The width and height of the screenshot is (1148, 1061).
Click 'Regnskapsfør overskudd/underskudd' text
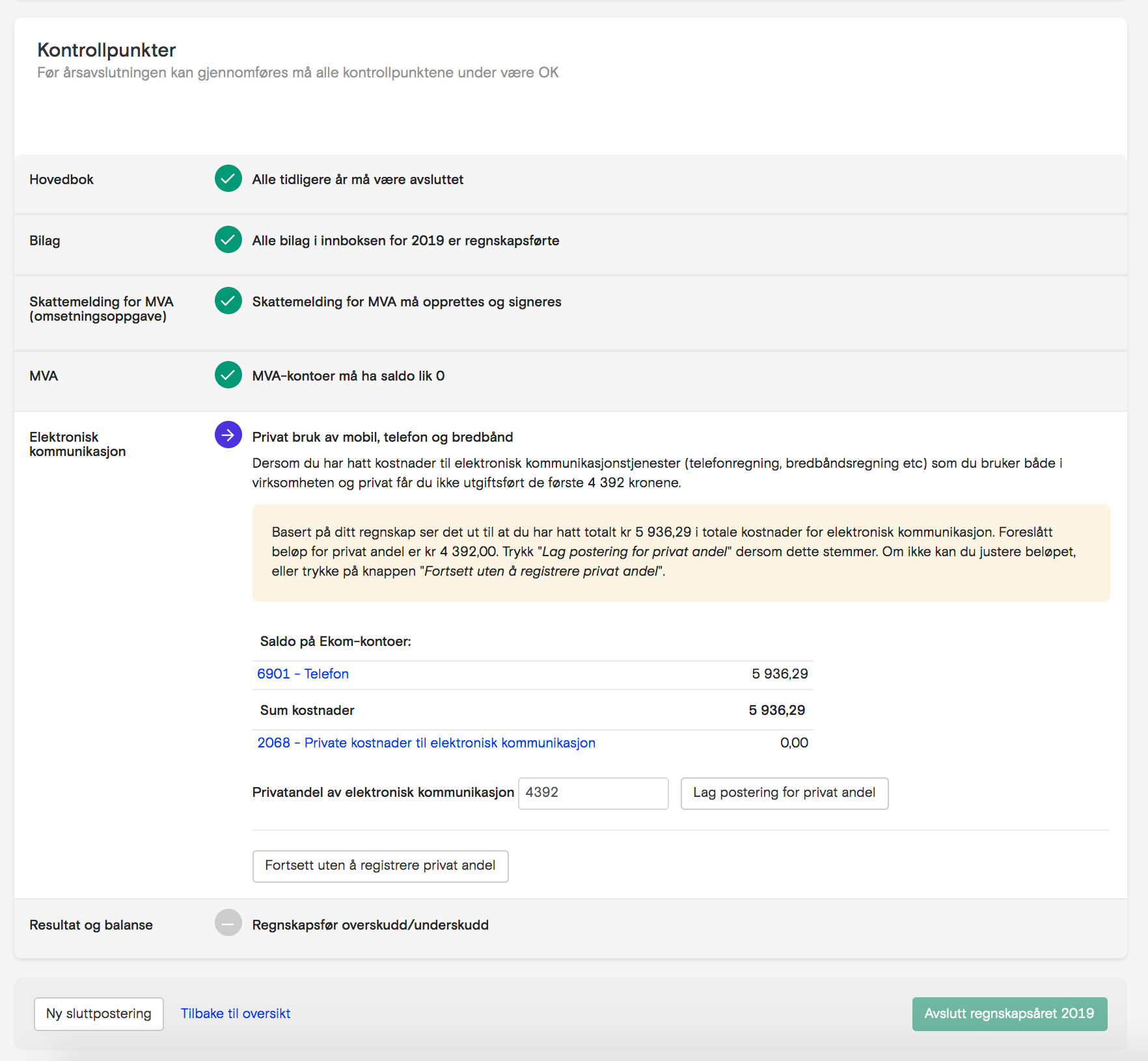tap(370, 925)
